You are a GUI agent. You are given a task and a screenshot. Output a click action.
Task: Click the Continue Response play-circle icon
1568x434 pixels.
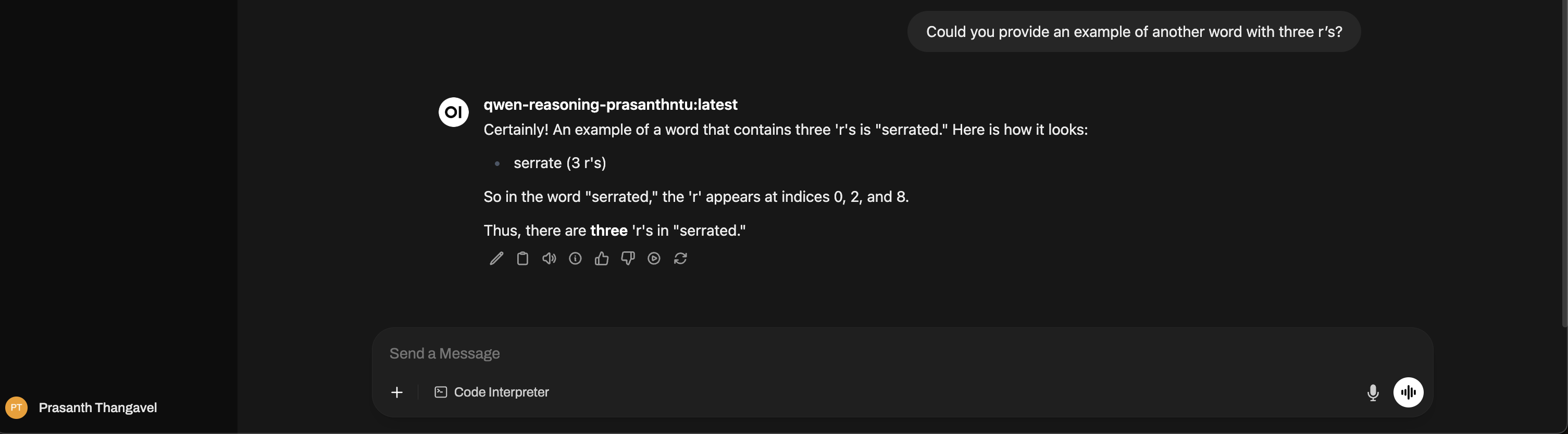[x=654, y=258]
